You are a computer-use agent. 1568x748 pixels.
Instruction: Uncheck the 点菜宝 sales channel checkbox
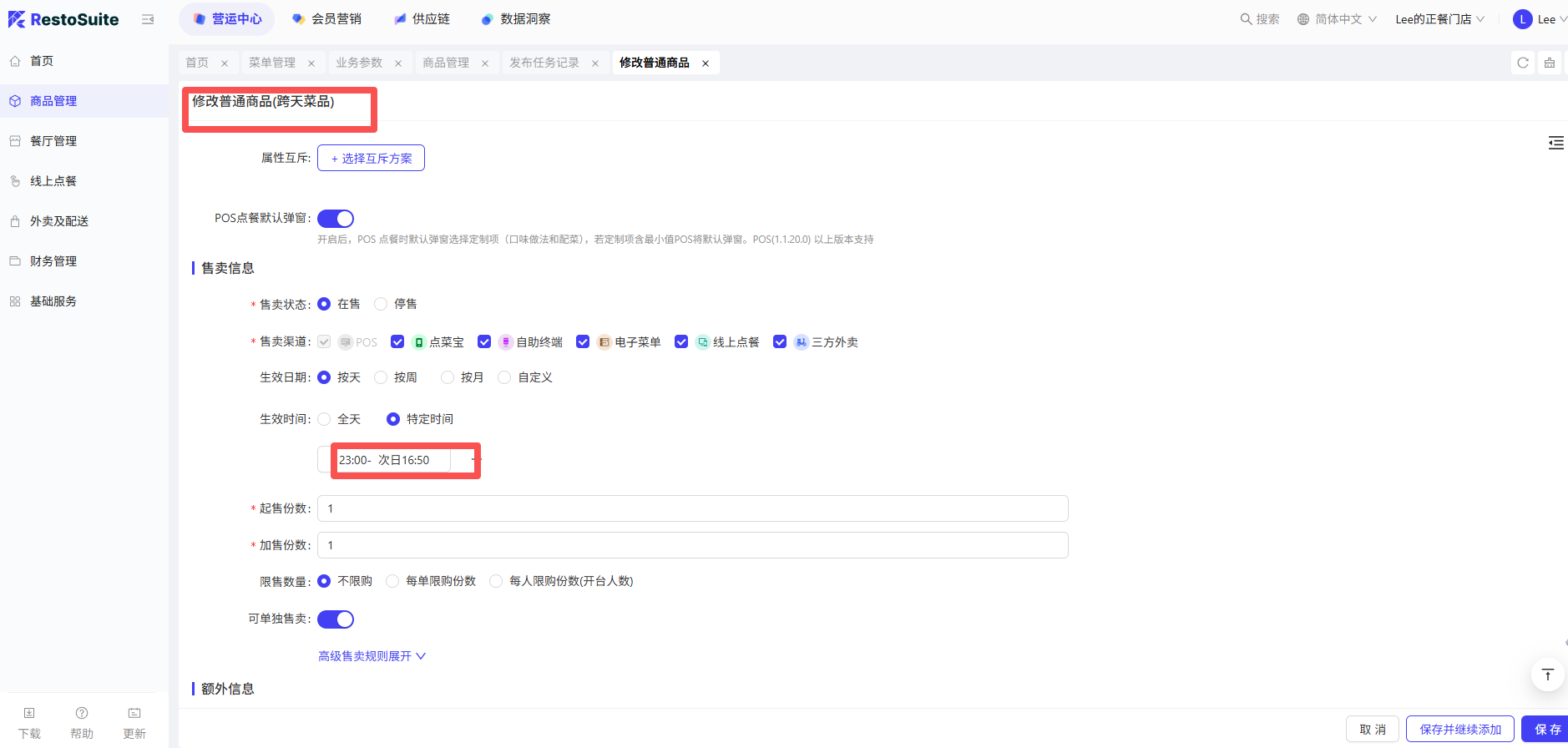click(x=397, y=341)
